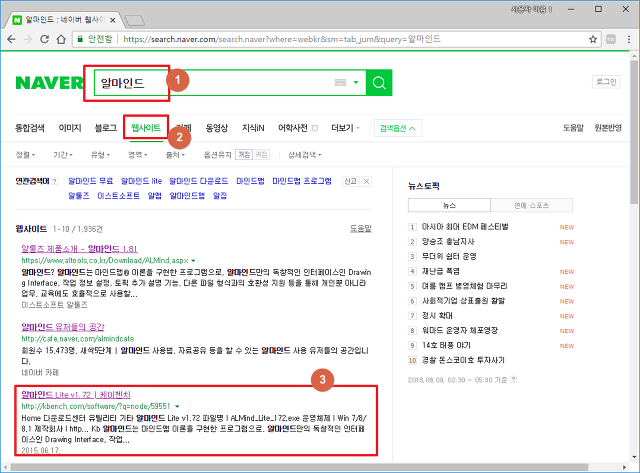Image resolution: width=640 pixels, height=473 pixels.
Task: Turn option keeping off with 꺼짐
Action: (244, 155)
